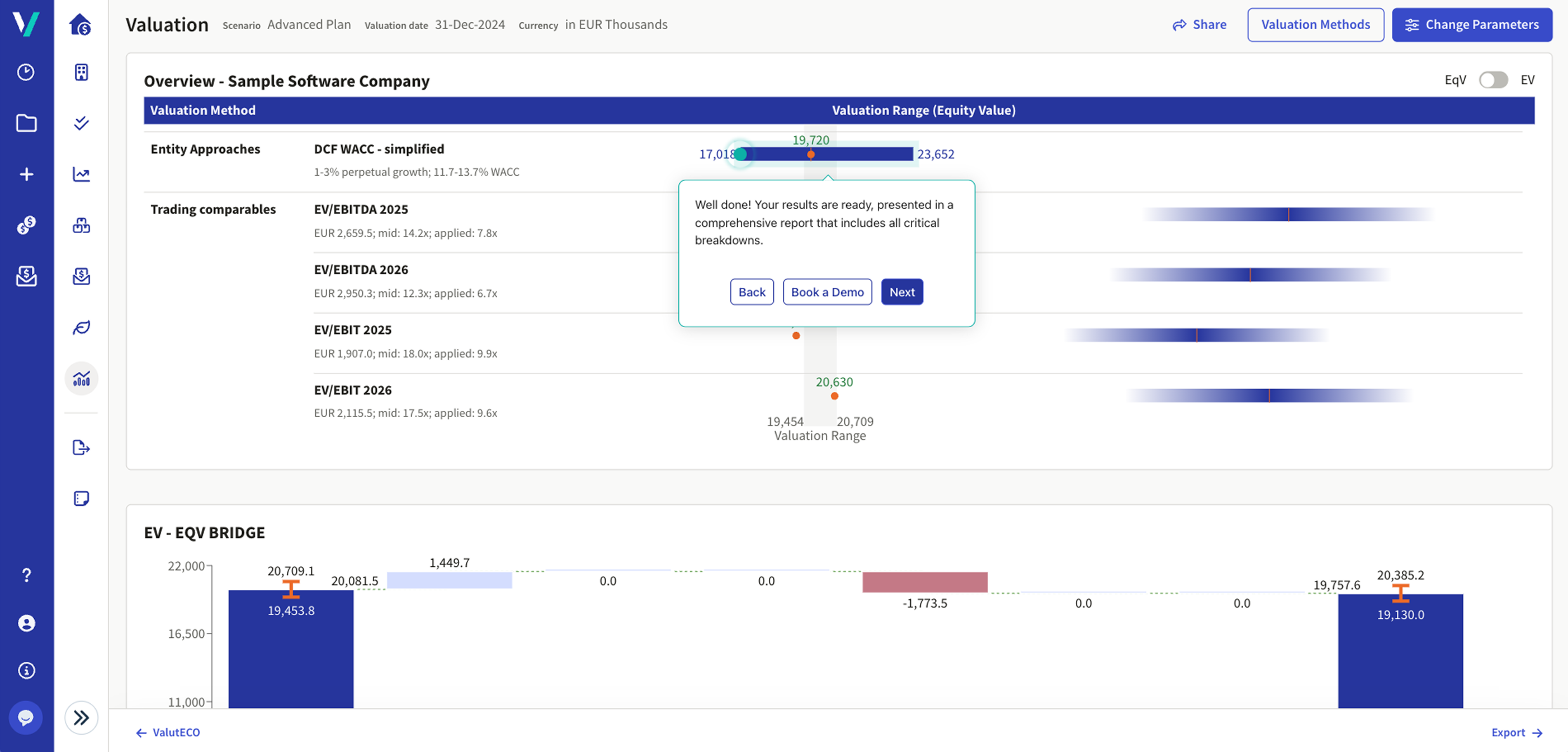Open the chat support bubble icon
The height and width of the screenshot is (752, 1568).
[x=26, y=717]
